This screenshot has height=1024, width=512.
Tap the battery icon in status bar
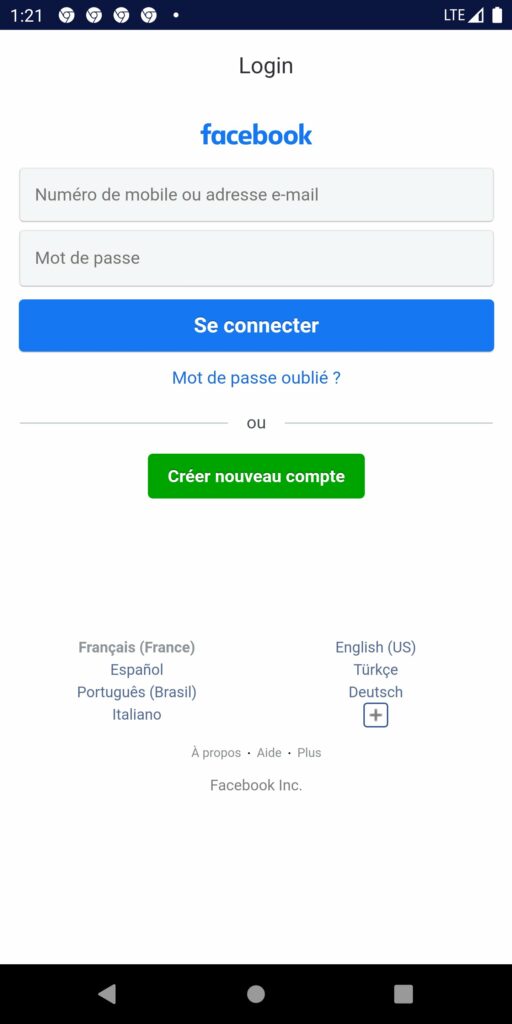point(498,15)
